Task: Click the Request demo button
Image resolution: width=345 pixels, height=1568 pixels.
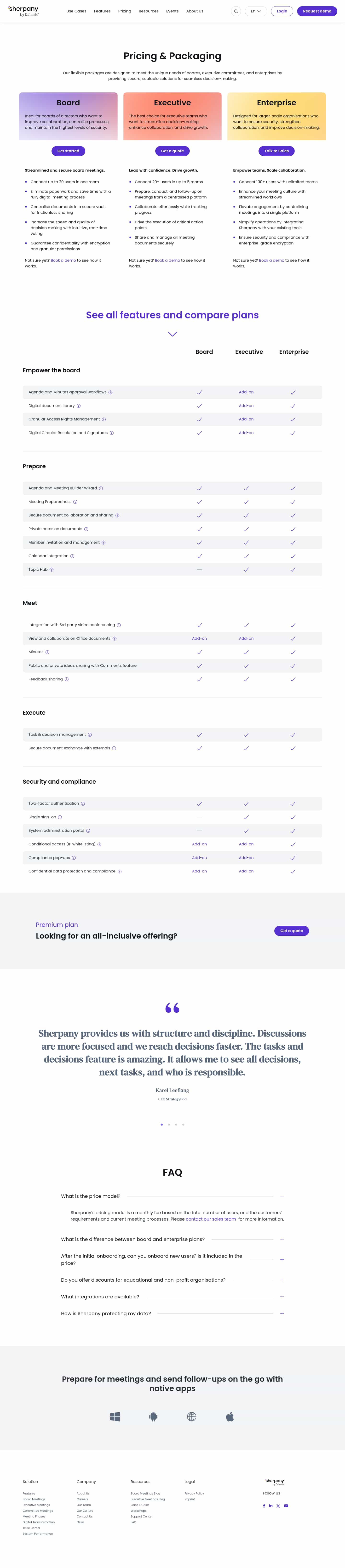Action: coord(317,11)
